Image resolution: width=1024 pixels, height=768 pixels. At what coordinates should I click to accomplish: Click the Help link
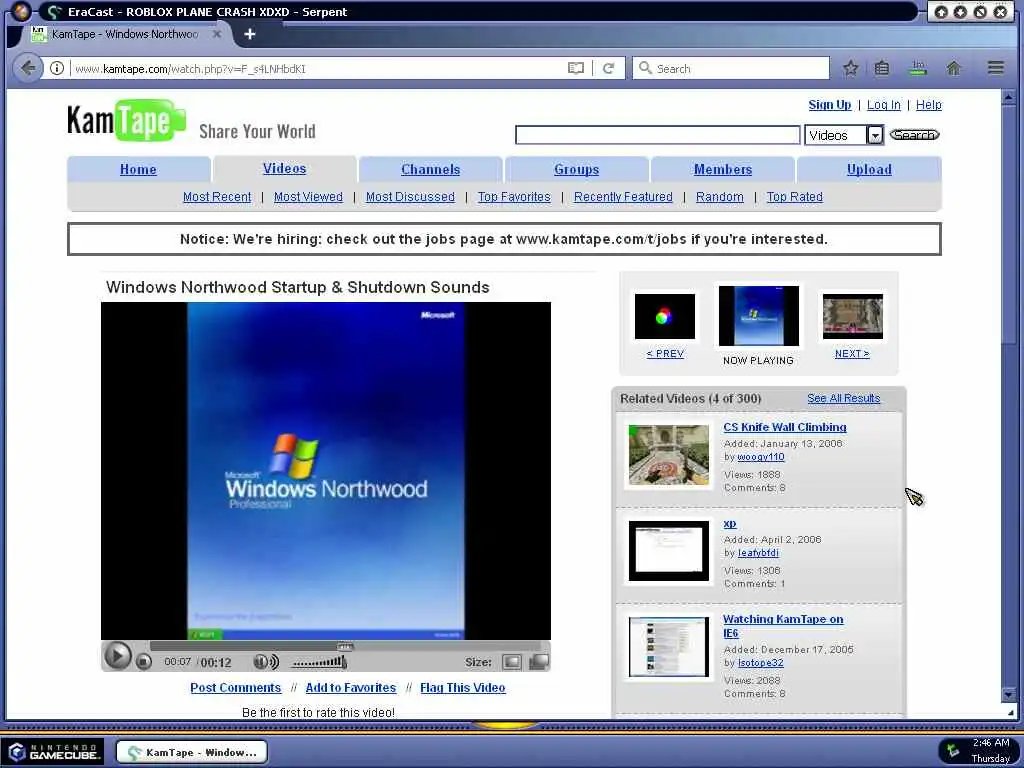pos(928,104)
